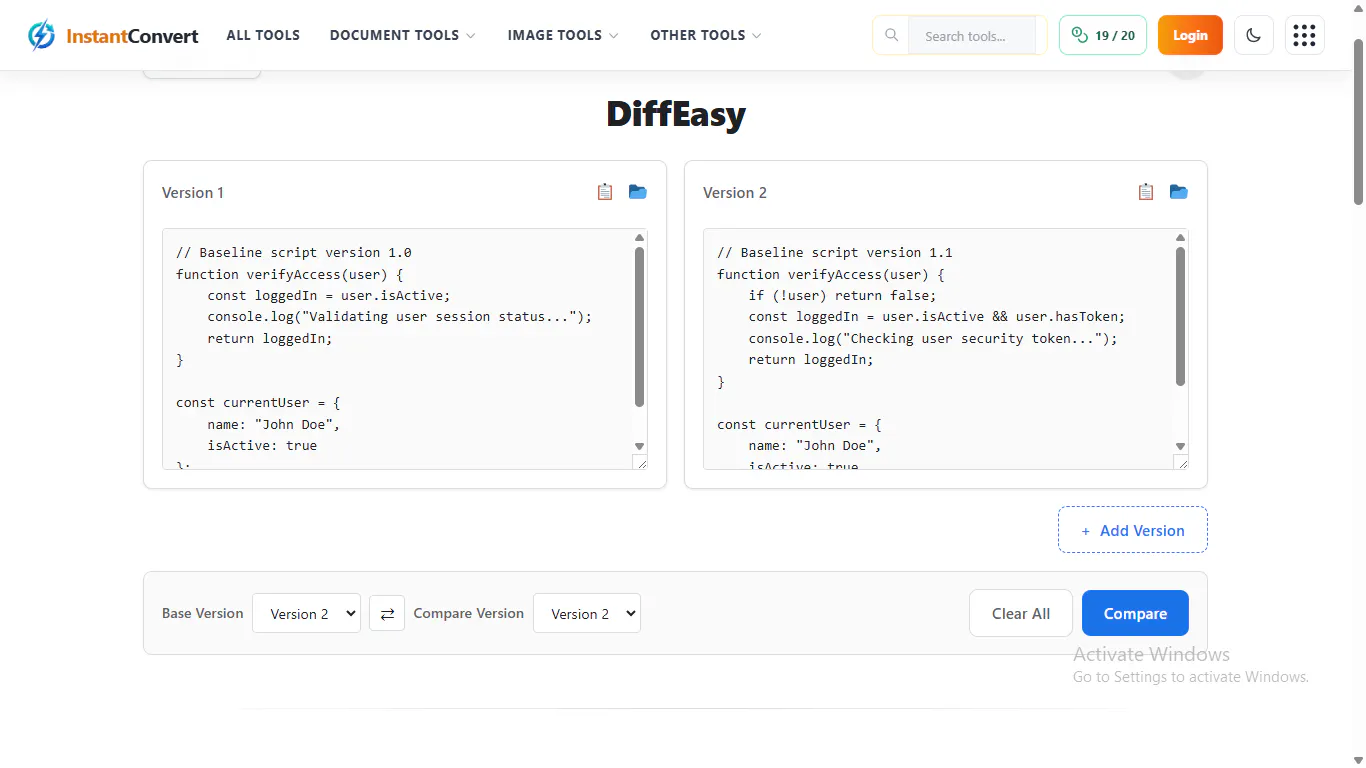1366x768 pixels.
Task: Click the blue Compare button
Action: click(1135, 613)
